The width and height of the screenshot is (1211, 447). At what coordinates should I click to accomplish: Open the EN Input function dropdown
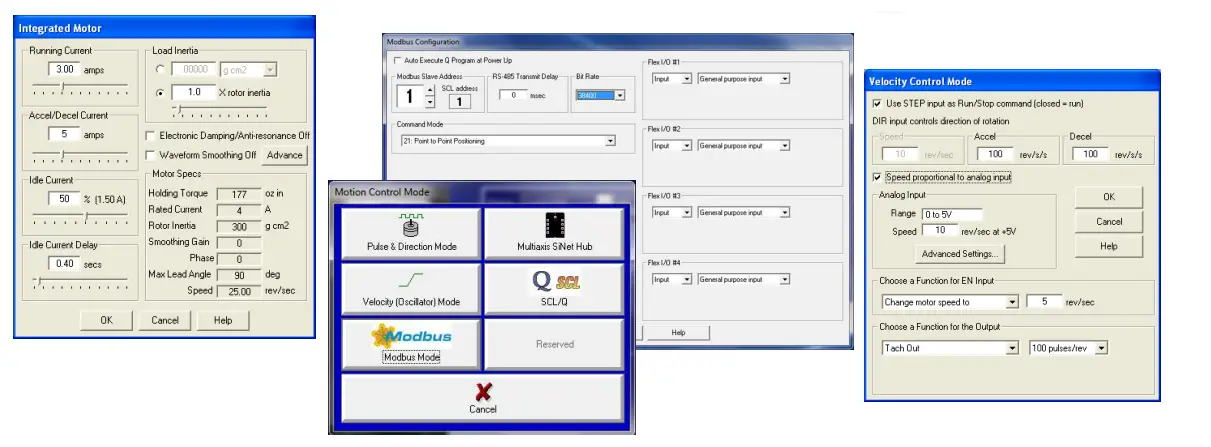1012,301
